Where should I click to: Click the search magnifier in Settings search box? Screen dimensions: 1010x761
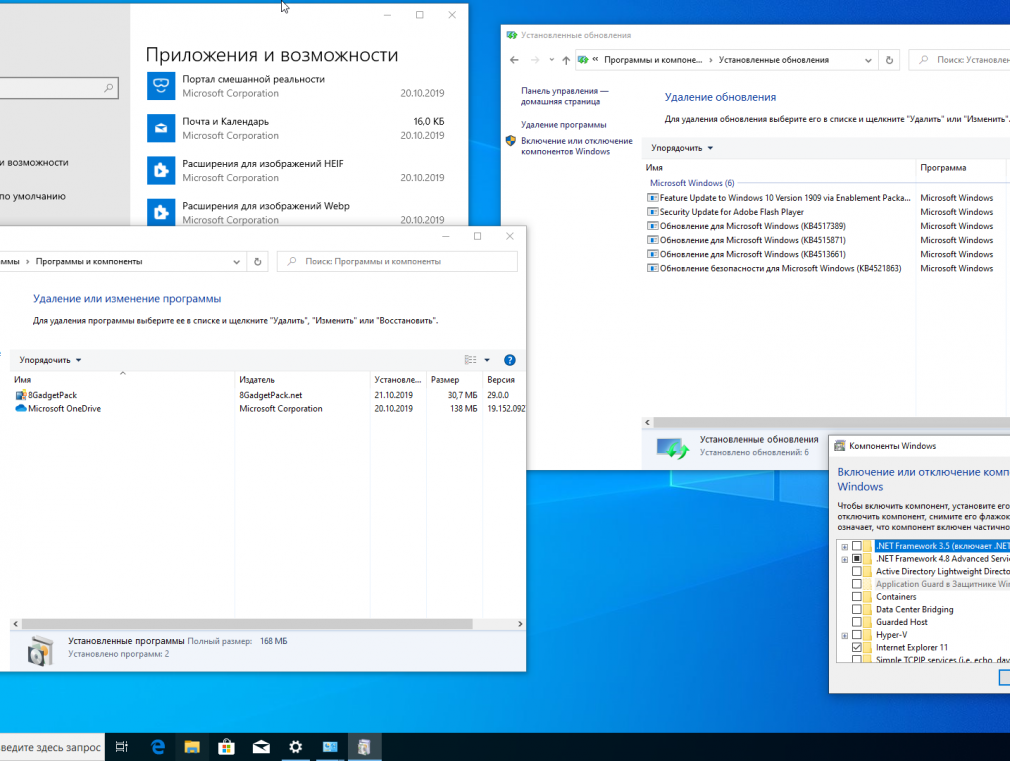pyautogui.click(x=109, y=88)
